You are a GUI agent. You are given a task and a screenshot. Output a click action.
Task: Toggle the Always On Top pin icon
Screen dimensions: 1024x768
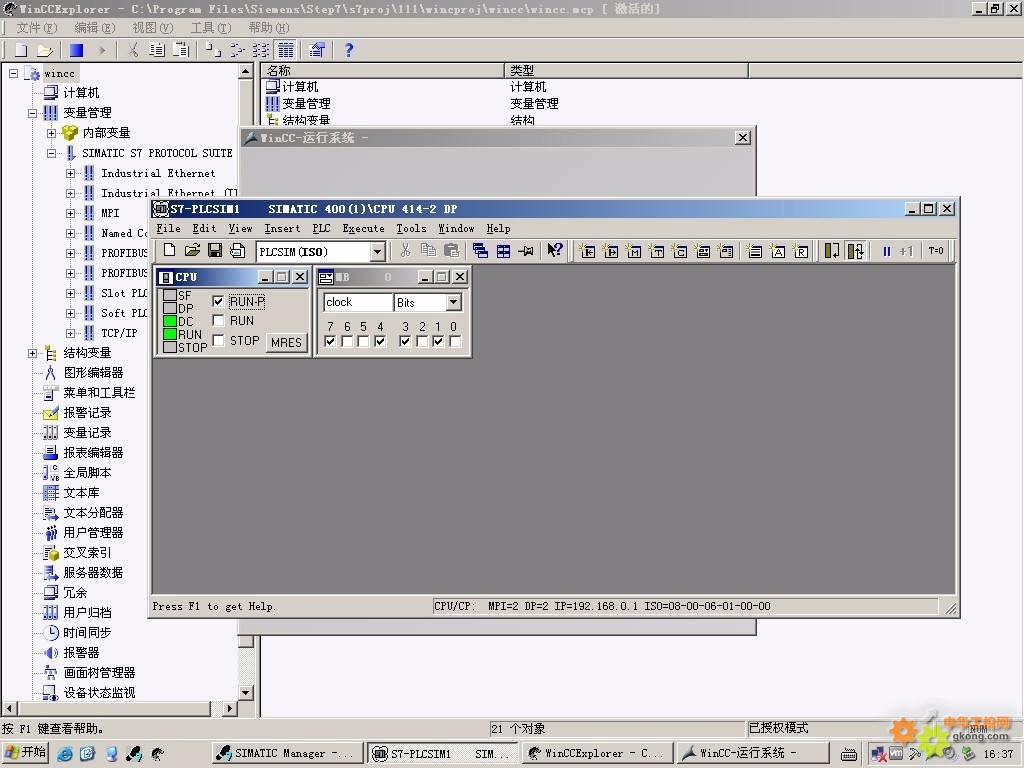pyautogui.click(x=526, y=251)
